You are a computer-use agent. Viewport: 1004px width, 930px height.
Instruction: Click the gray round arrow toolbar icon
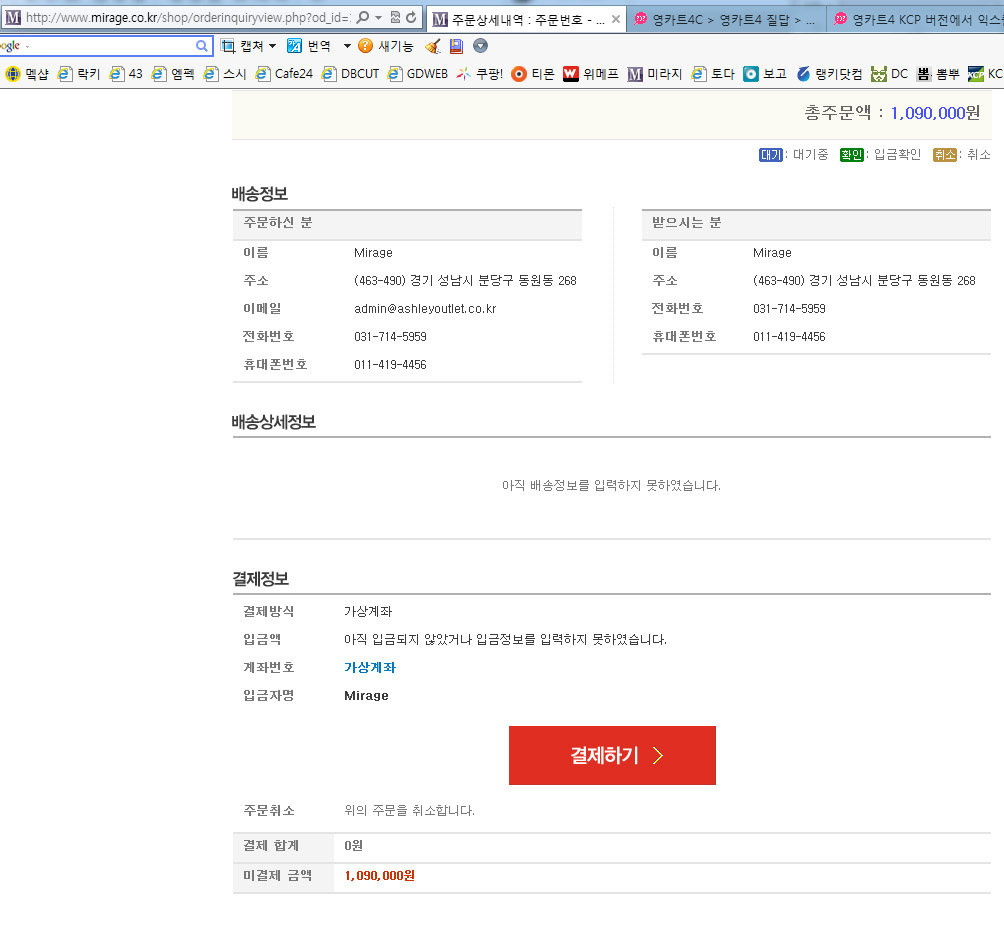pyautogui.click(x=480, y=46)
